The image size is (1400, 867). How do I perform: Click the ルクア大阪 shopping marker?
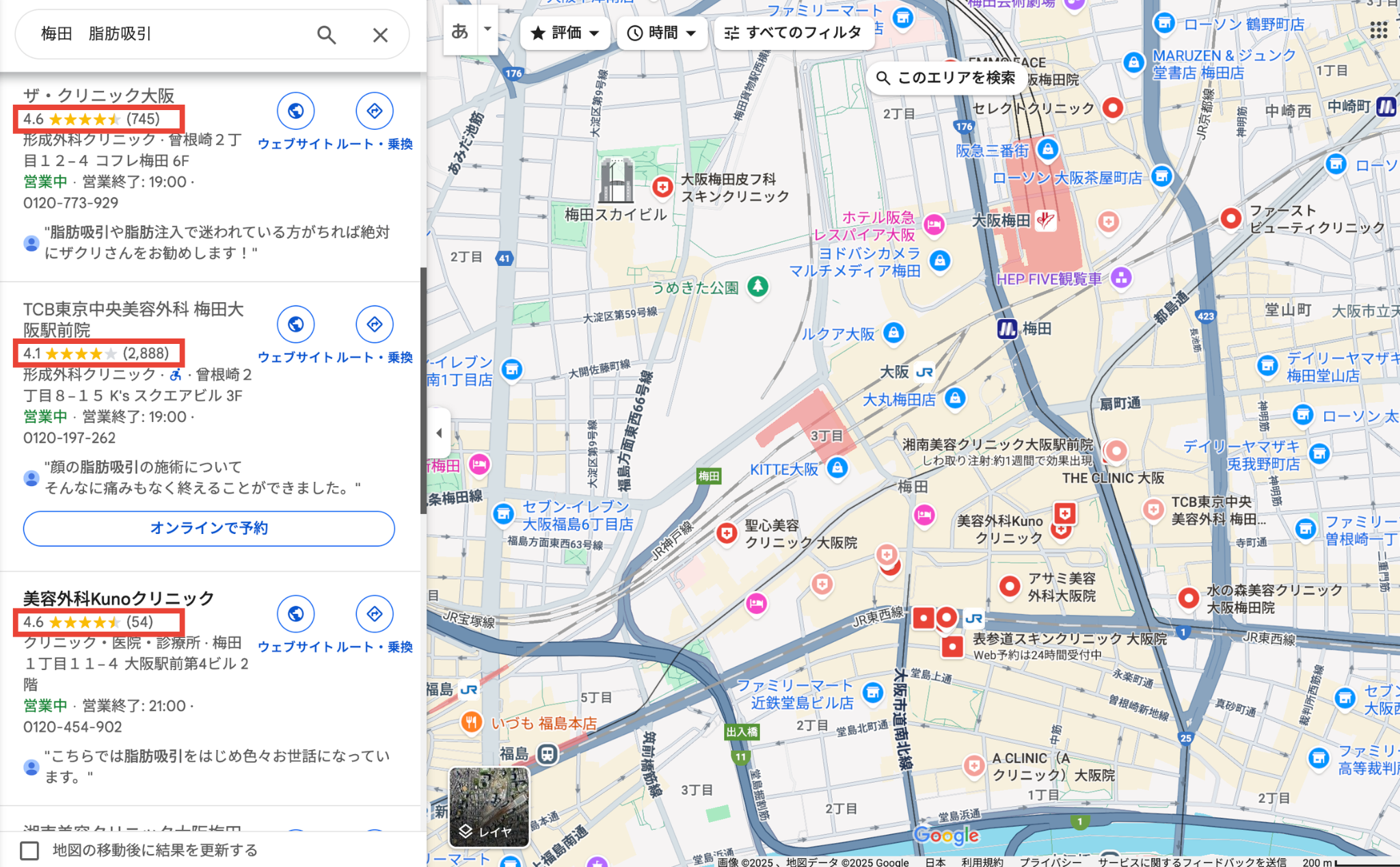coord(893,333)
